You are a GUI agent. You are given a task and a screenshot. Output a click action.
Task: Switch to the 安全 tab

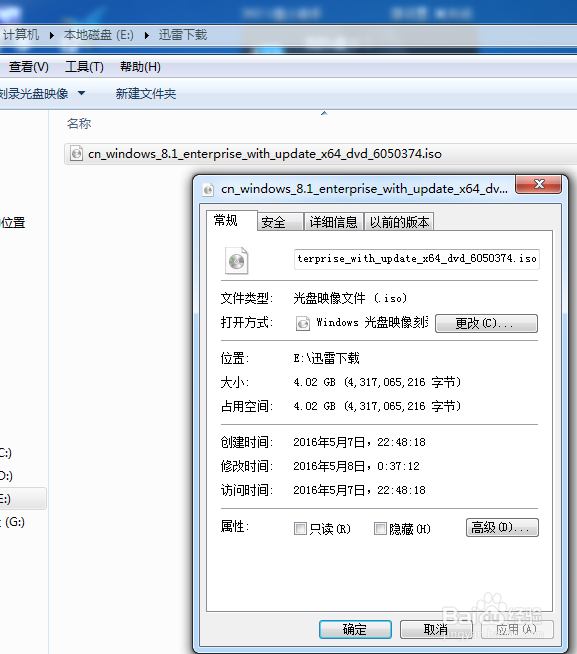(280, 222)
